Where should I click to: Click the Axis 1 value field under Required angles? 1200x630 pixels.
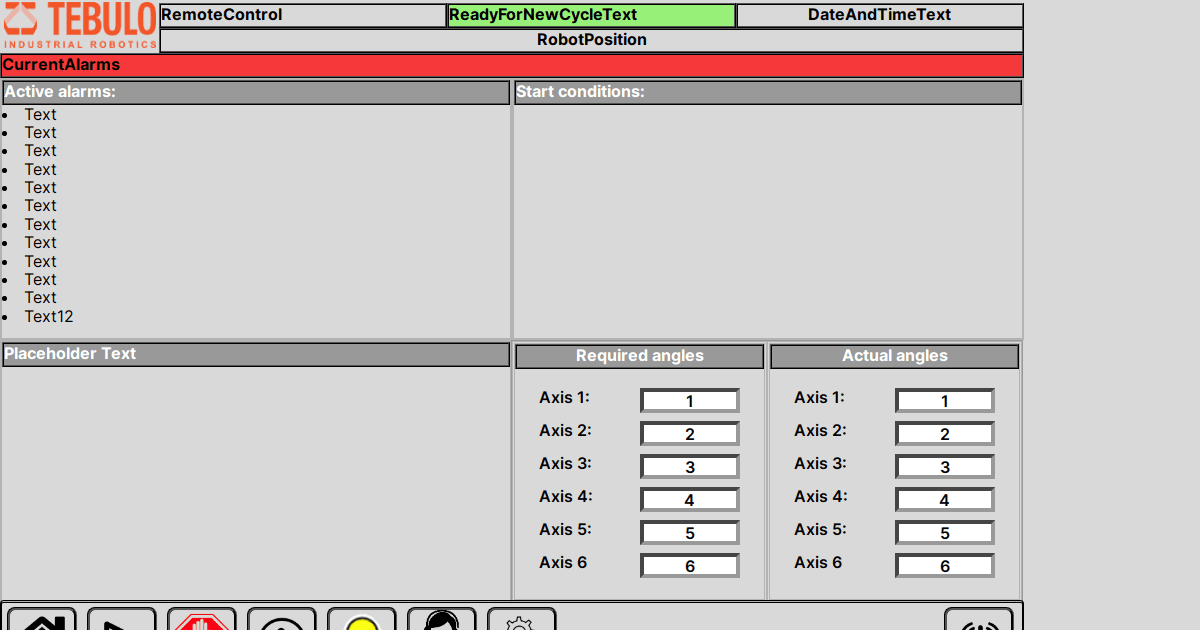coord(689,400)
